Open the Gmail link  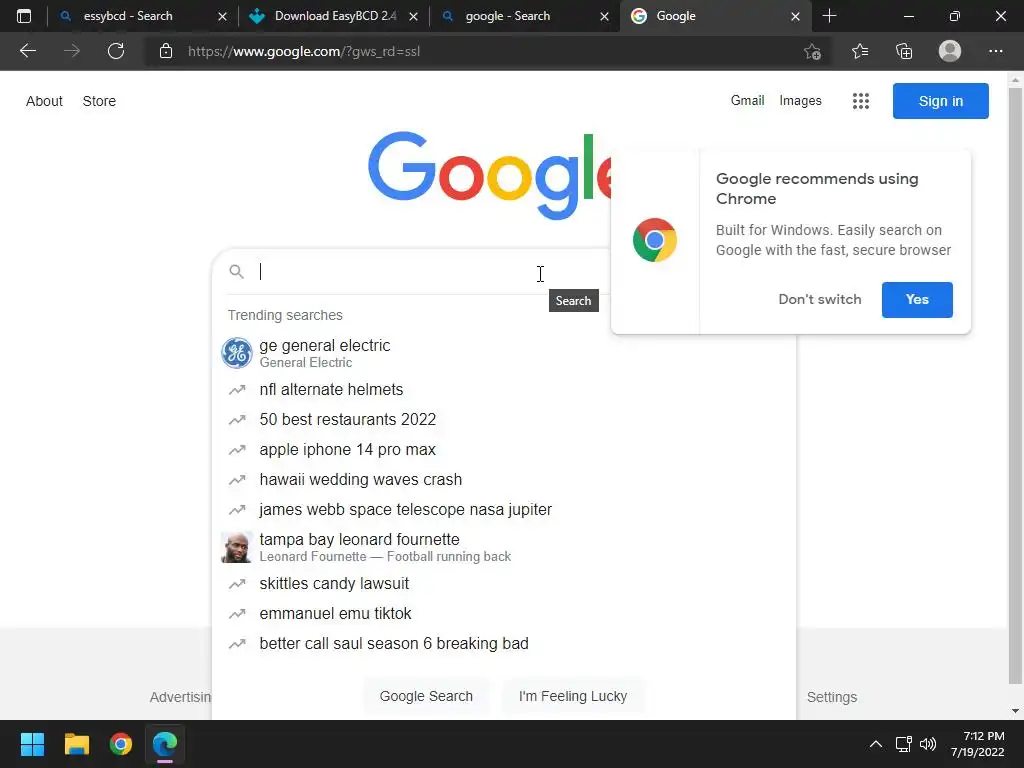747,101
